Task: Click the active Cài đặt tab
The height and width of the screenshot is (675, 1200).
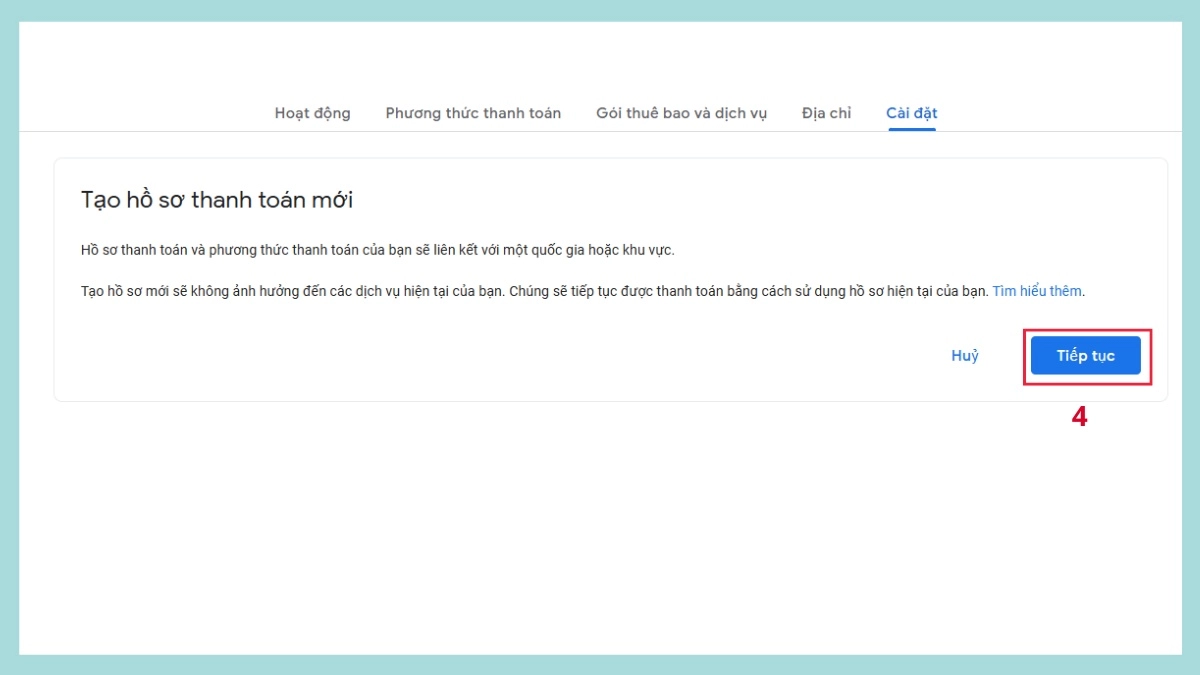Action: (911, 113)
